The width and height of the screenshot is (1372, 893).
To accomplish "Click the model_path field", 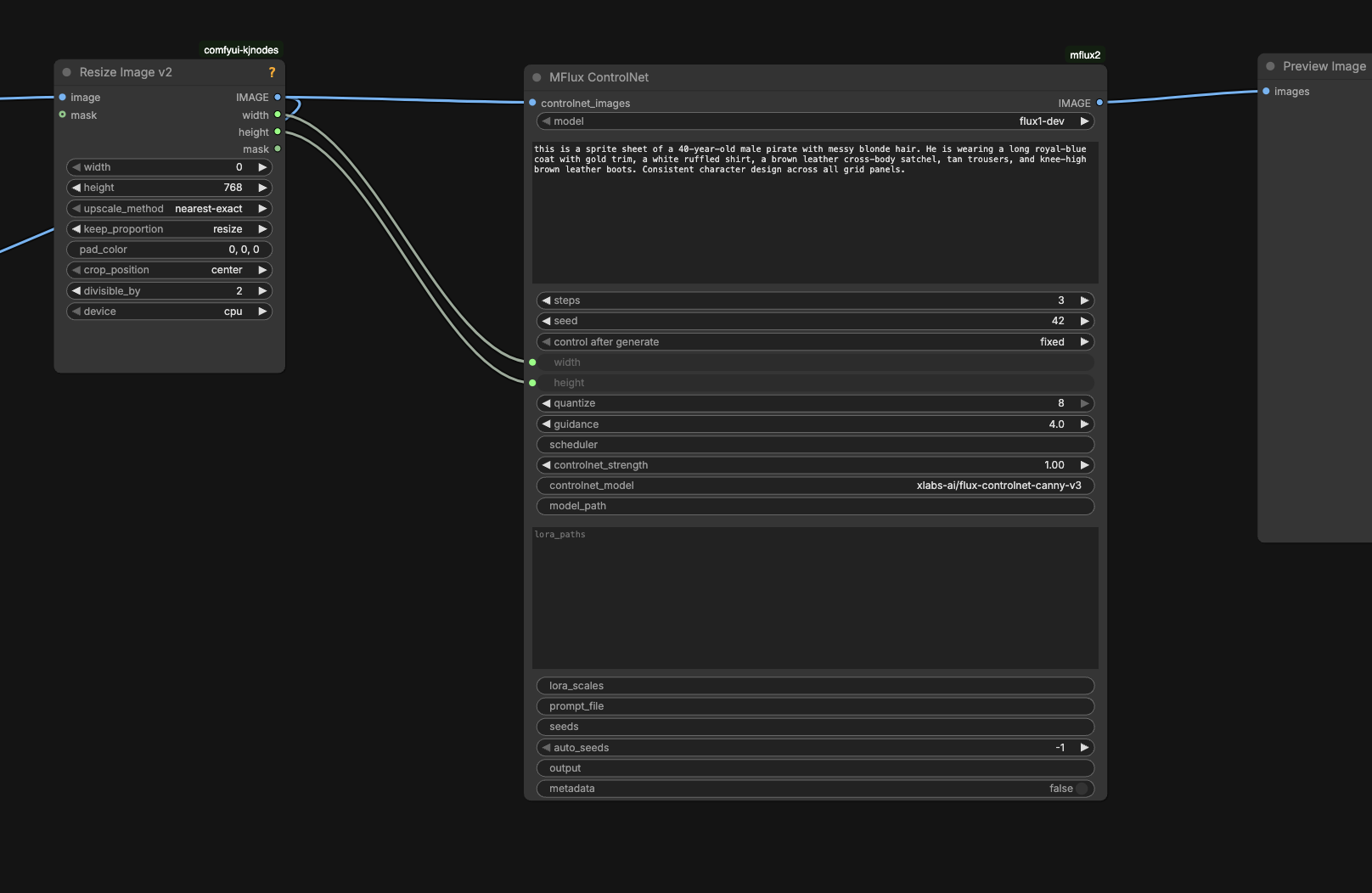I will pyautogui.click(x=815, y=506).
